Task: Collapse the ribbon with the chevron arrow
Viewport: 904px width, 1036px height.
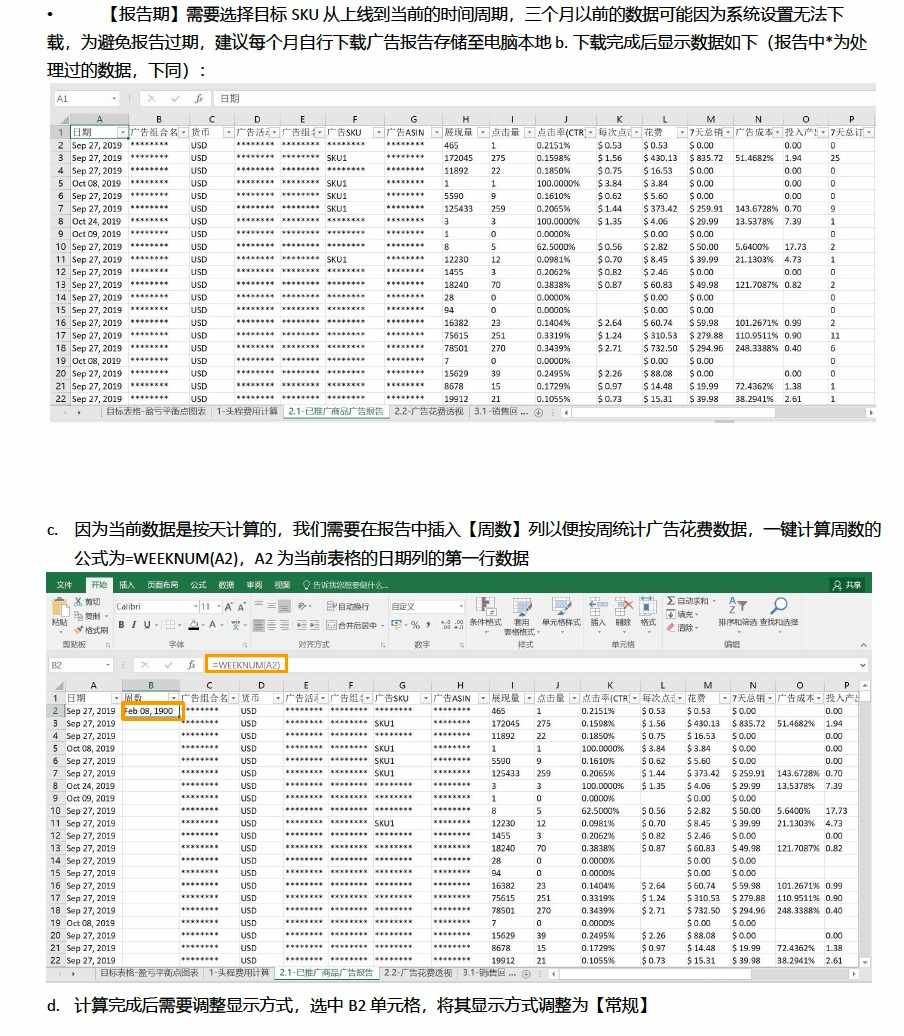Action: pyautogui.click(x=863, y=645)
